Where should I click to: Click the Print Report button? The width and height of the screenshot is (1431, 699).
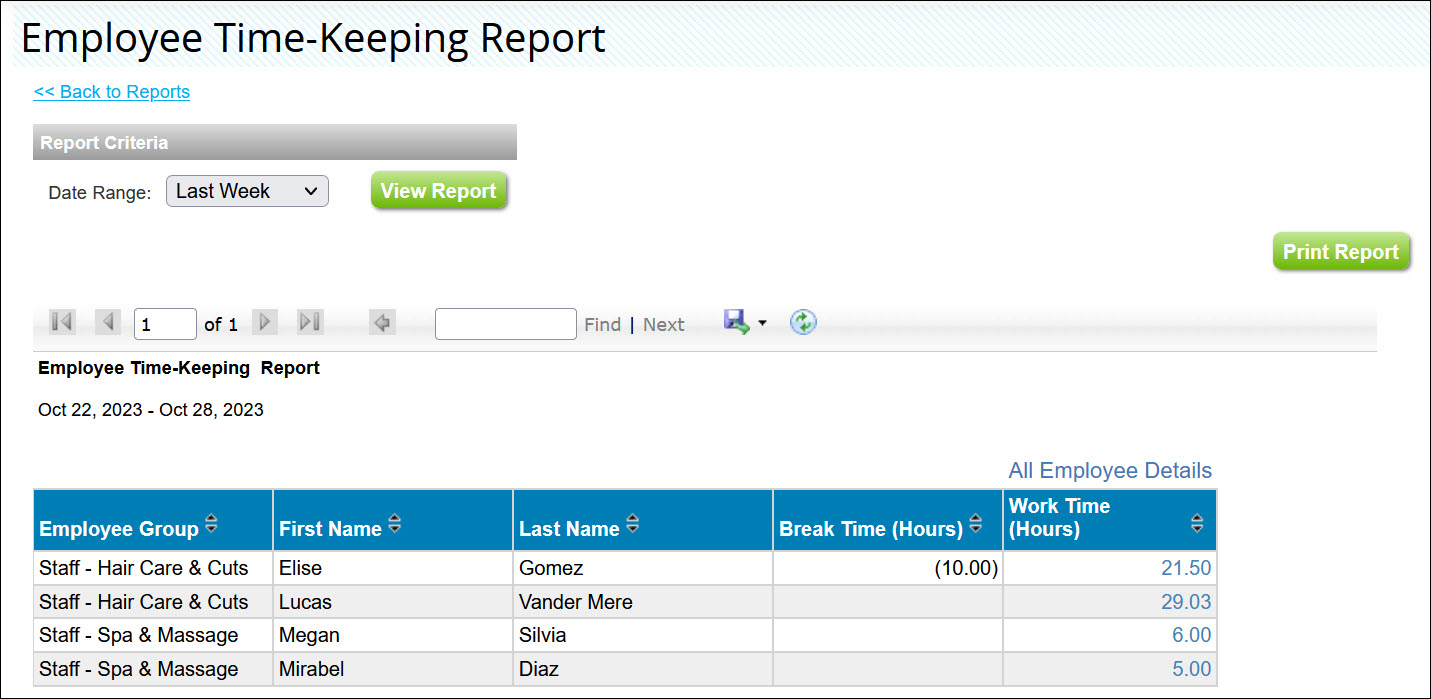1341,251
